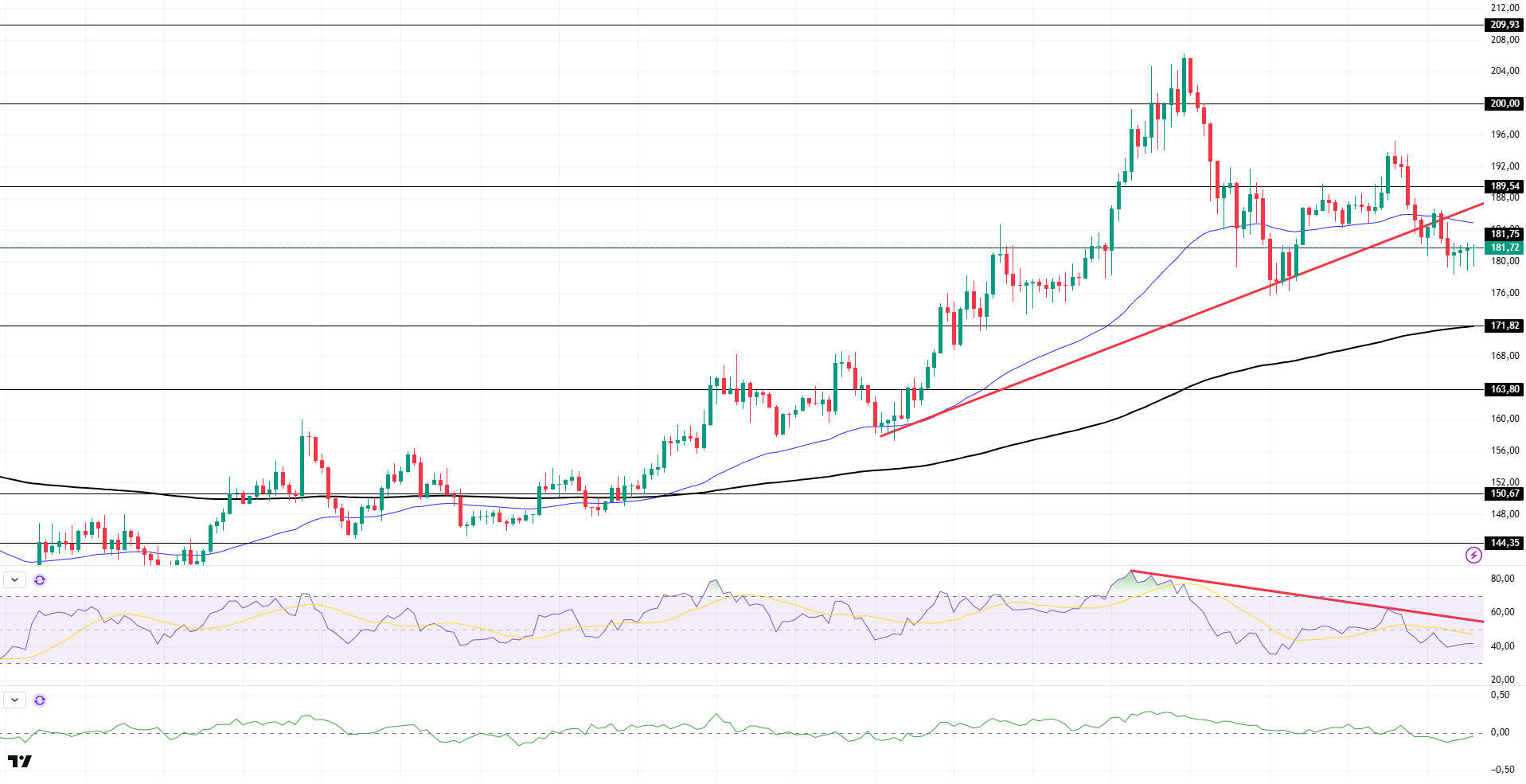The image size is (1526, 784).
Task: Select the 181,75 price label on the axis
Action: [x=1505, y=234]
